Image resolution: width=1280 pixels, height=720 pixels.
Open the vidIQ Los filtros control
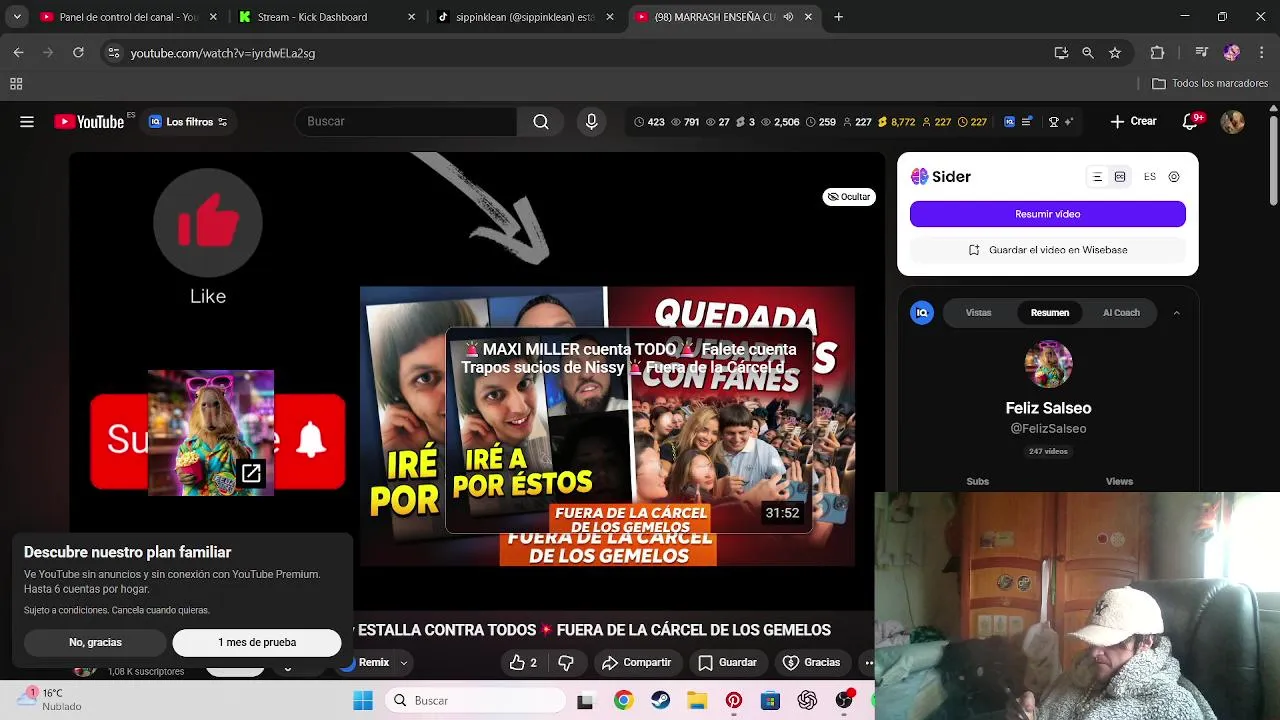pos(188,122)
